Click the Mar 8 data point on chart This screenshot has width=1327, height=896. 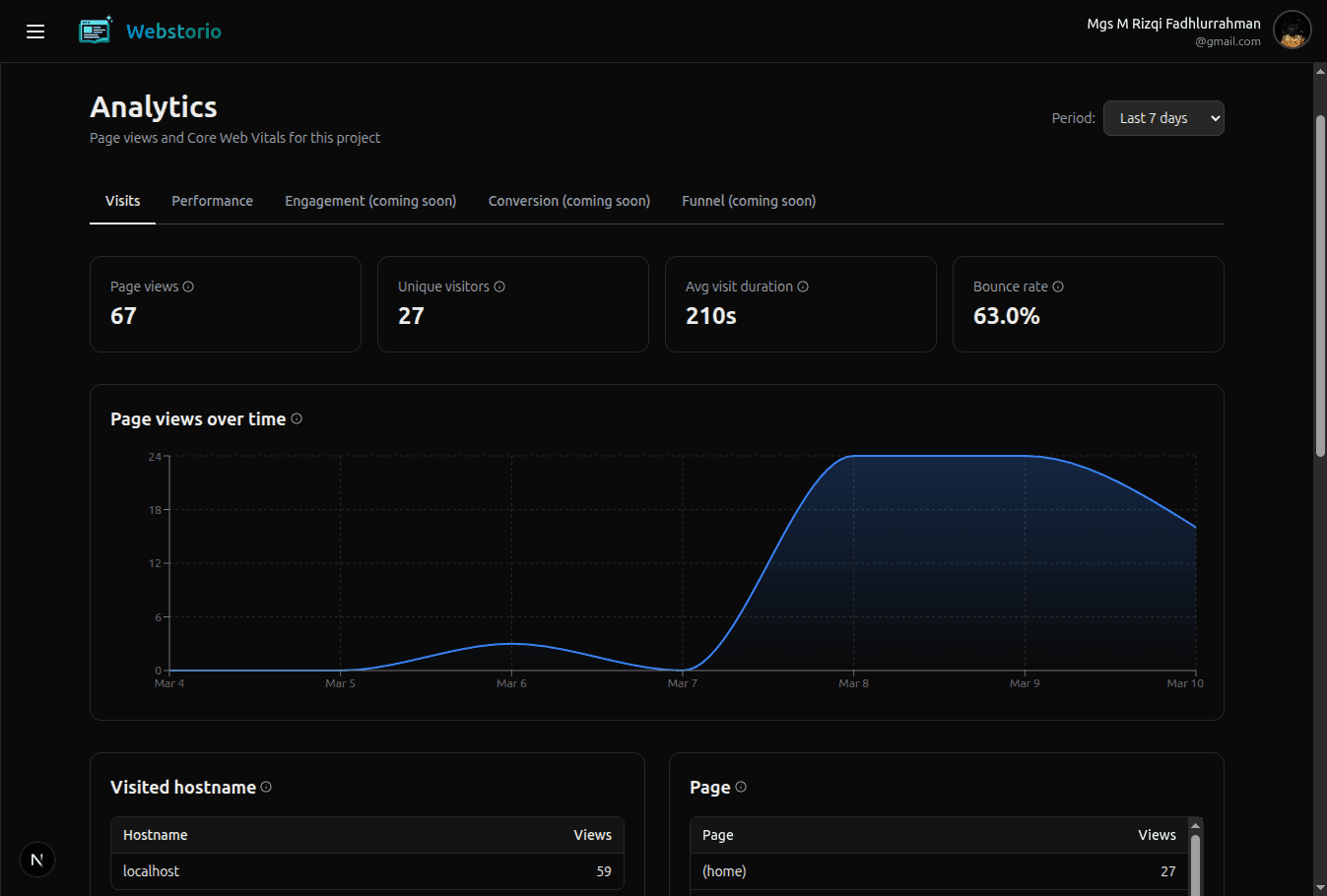[853, 456]
